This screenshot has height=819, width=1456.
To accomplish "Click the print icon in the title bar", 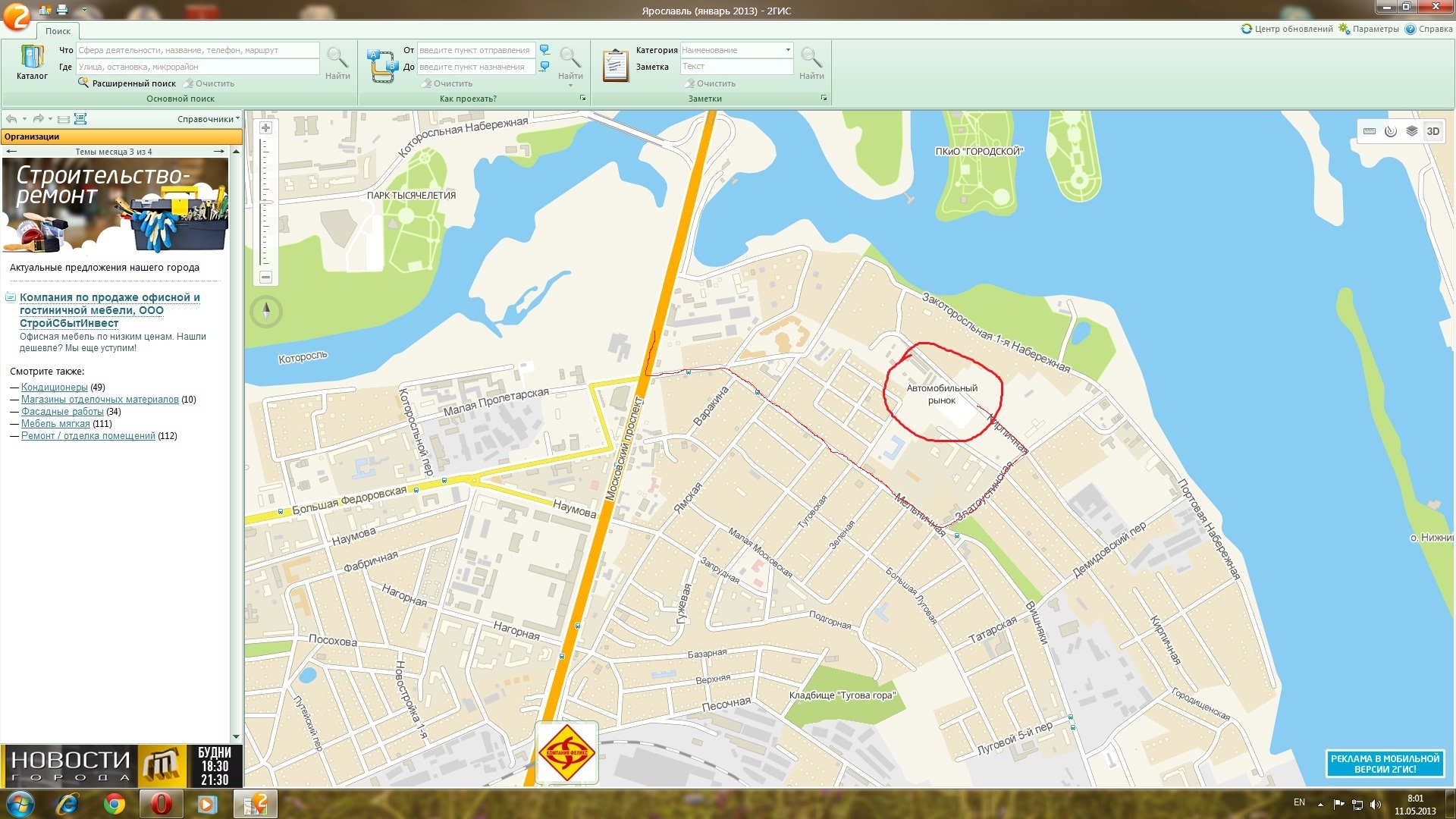I will pyautogui.click(x=62, y=10).
